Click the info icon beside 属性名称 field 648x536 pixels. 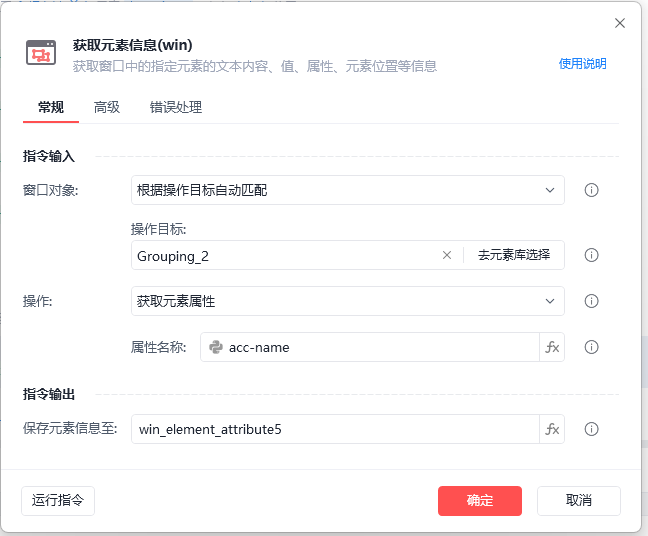(591, 347)
